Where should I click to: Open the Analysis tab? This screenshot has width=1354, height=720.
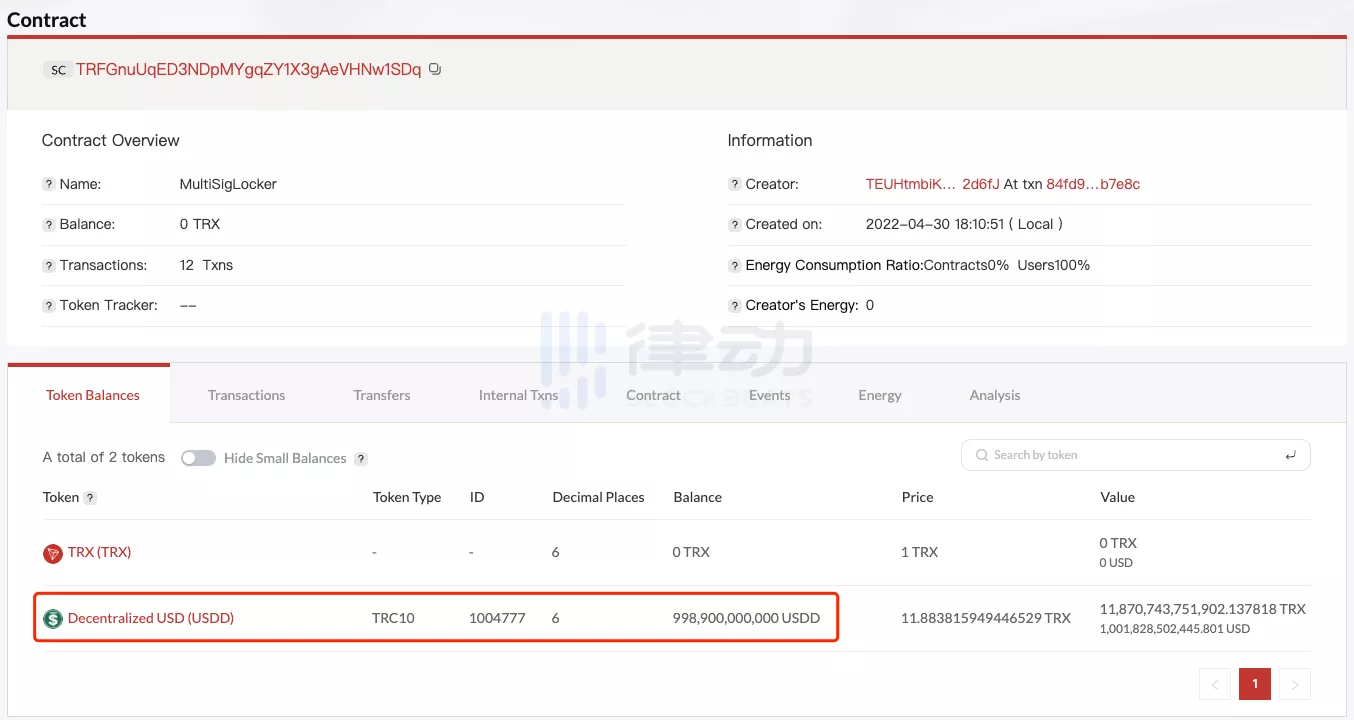995,395
